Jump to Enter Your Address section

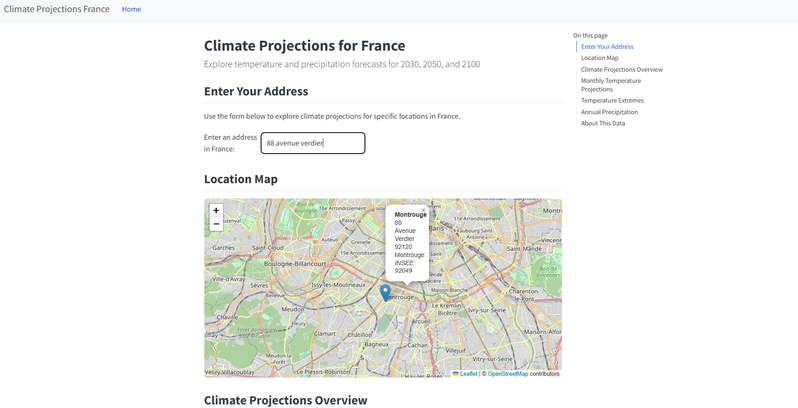pos(606,47)
